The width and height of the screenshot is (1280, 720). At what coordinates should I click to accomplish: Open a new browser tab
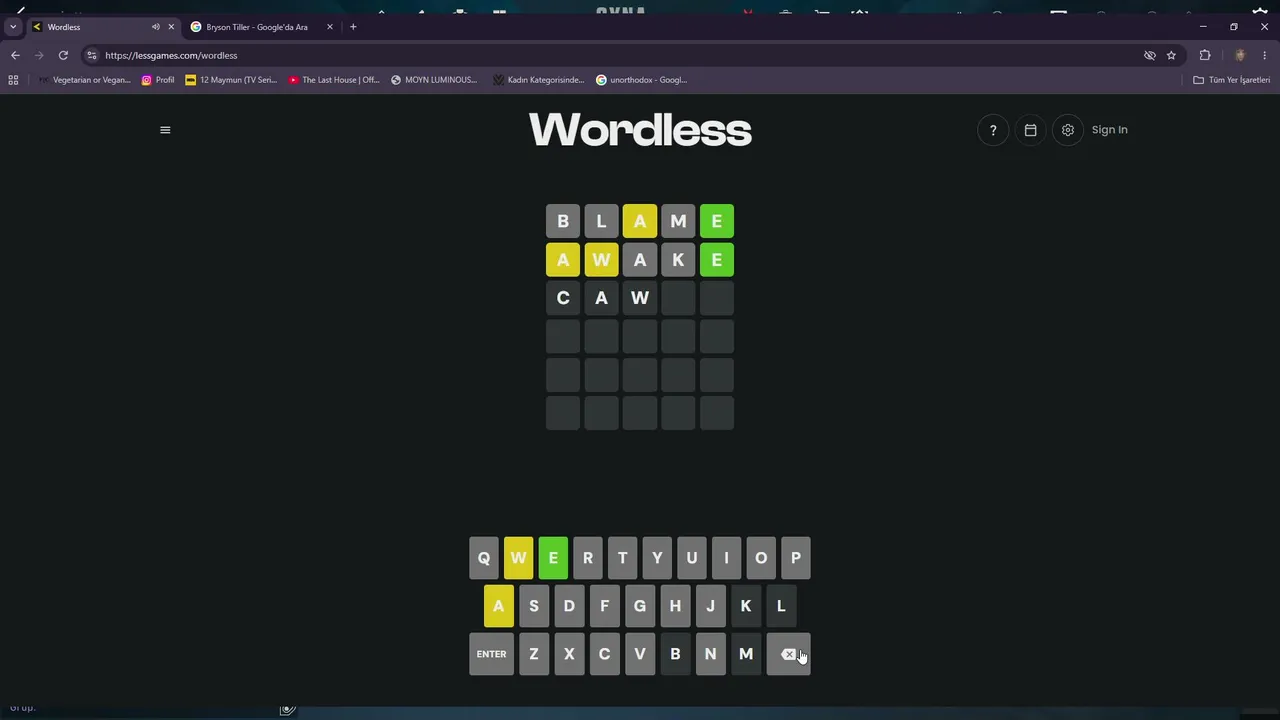(x=353, y=27)
